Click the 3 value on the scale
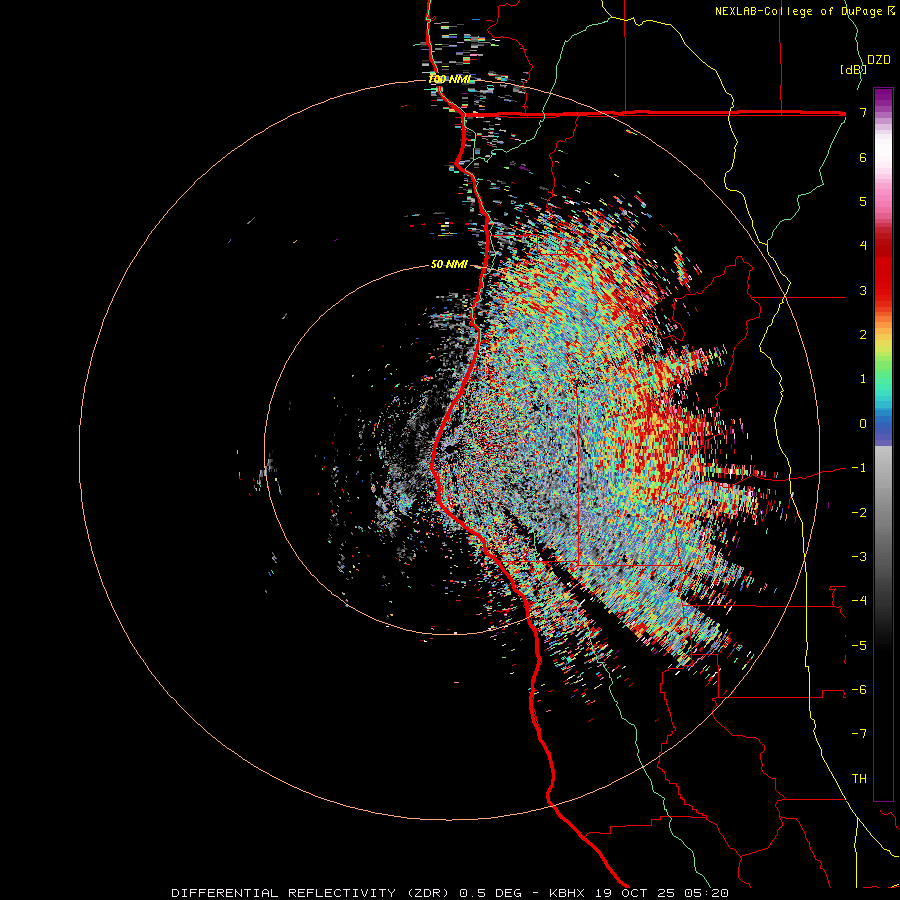The image size is (900, 900). point(863,290)
